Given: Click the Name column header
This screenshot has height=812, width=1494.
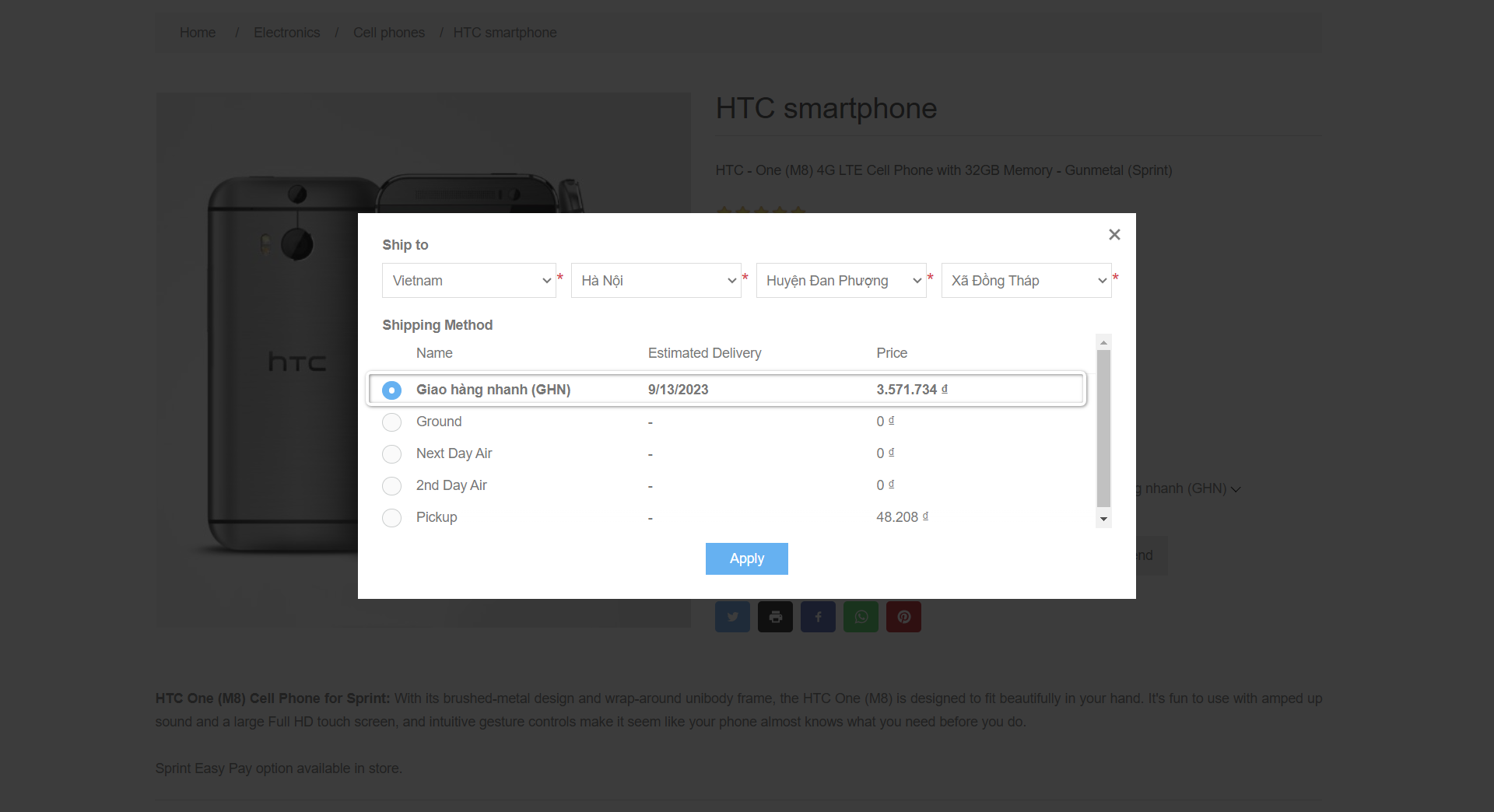Looking at the screenshot, I should 434,353.
